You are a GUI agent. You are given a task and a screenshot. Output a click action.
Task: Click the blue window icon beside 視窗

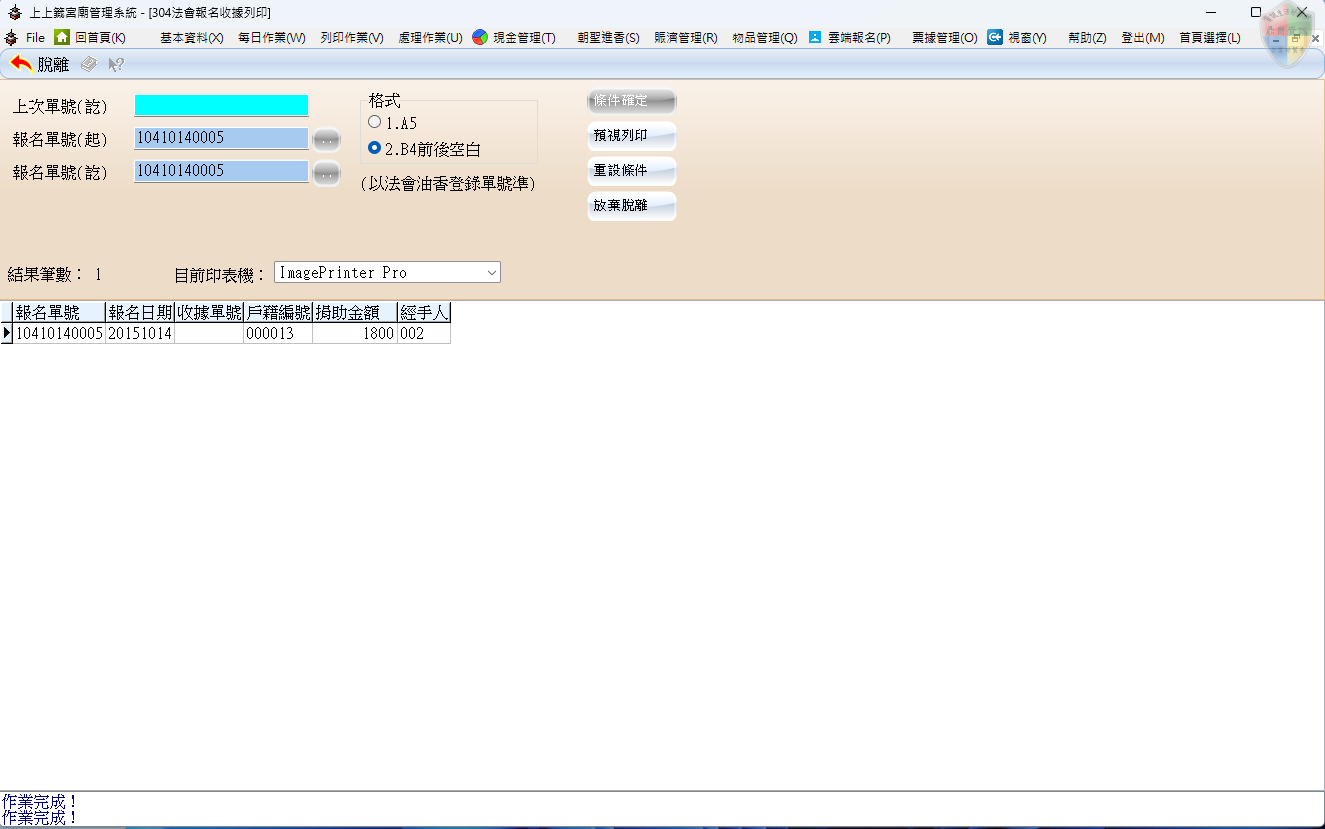[x=993, y=37]
